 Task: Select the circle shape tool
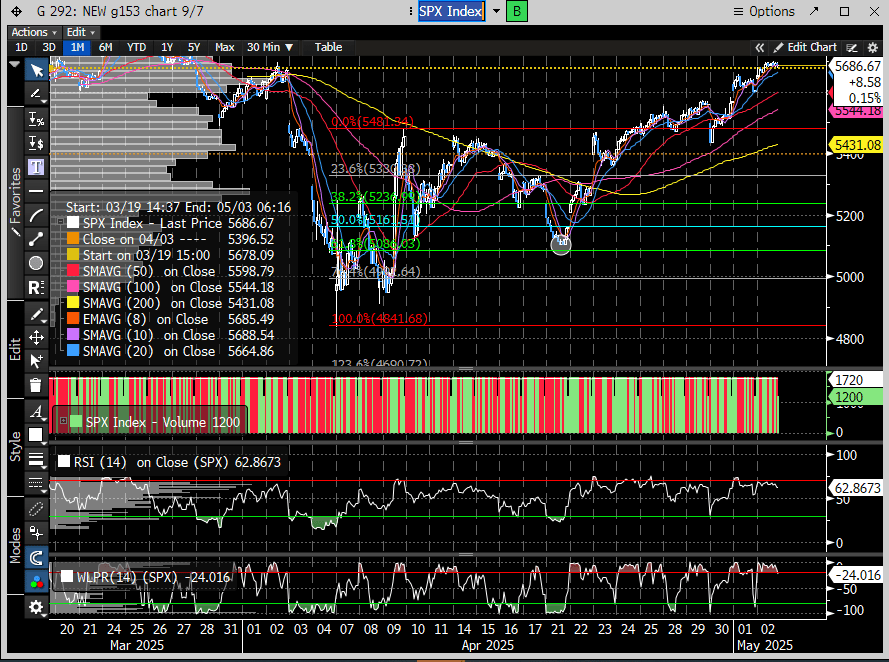36,263
